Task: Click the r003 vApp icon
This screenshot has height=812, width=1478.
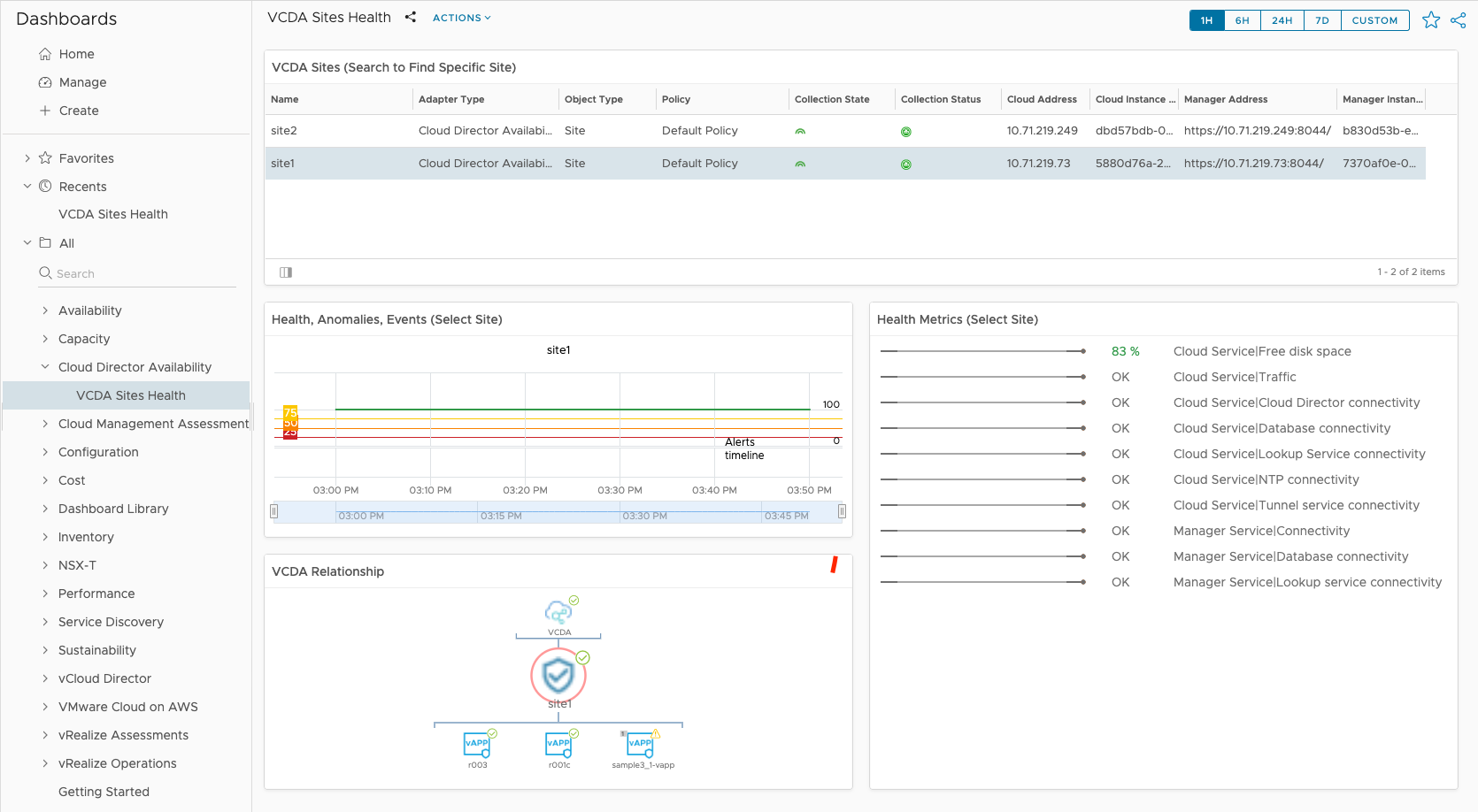Action: tap(477, 744)
